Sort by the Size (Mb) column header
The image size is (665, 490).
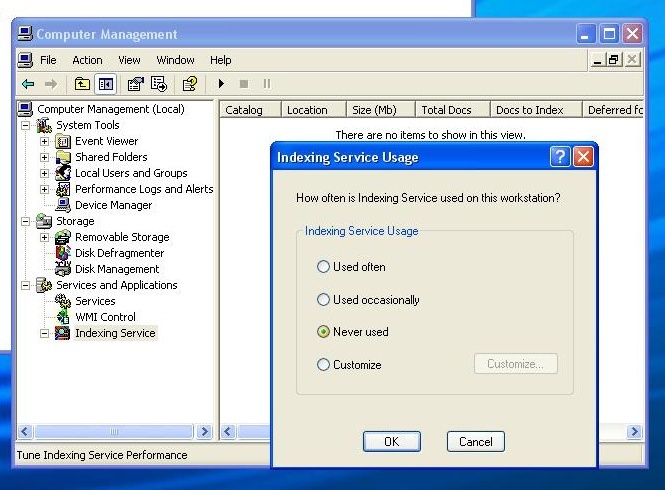coord(381,110)
